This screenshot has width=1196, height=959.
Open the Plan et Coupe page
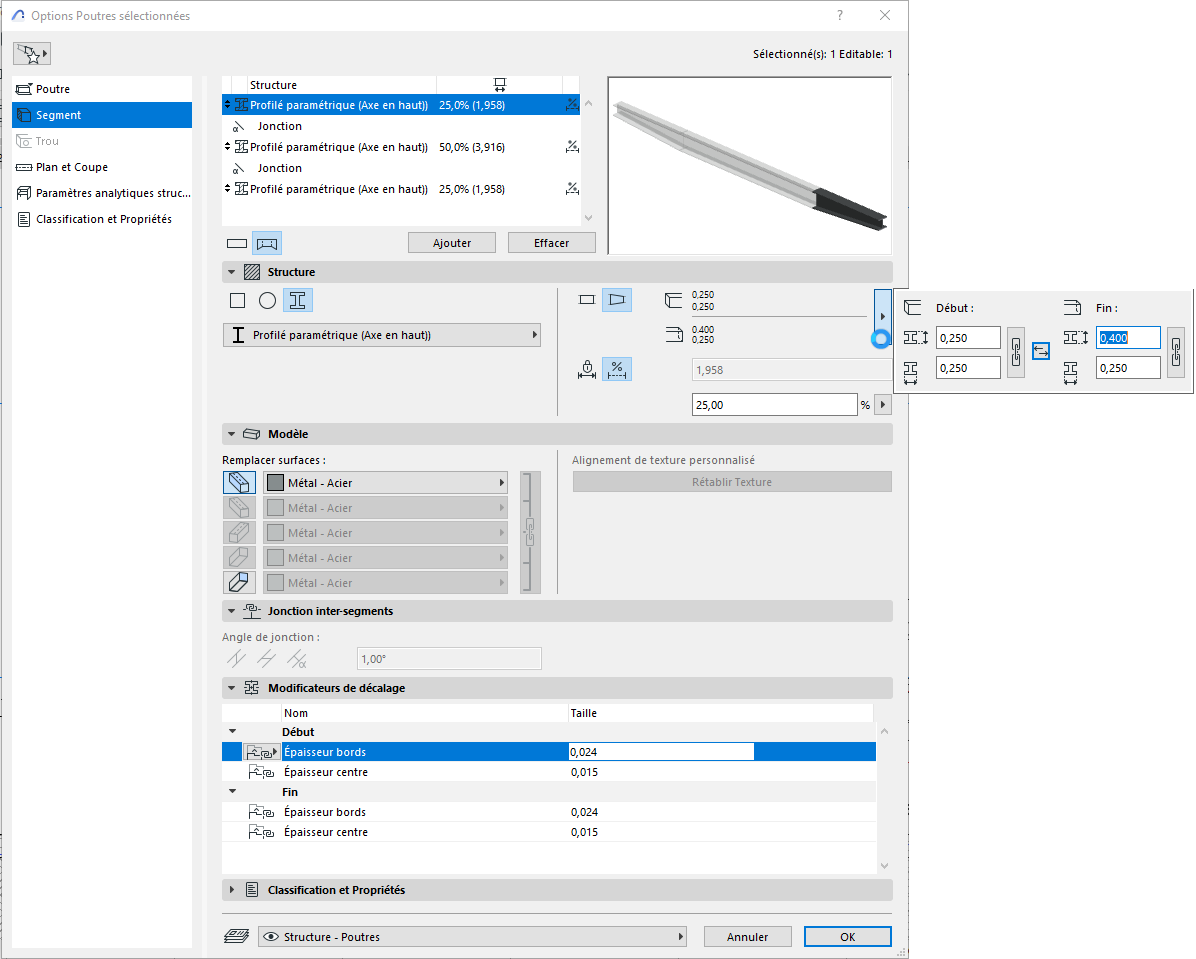[102, 167]
